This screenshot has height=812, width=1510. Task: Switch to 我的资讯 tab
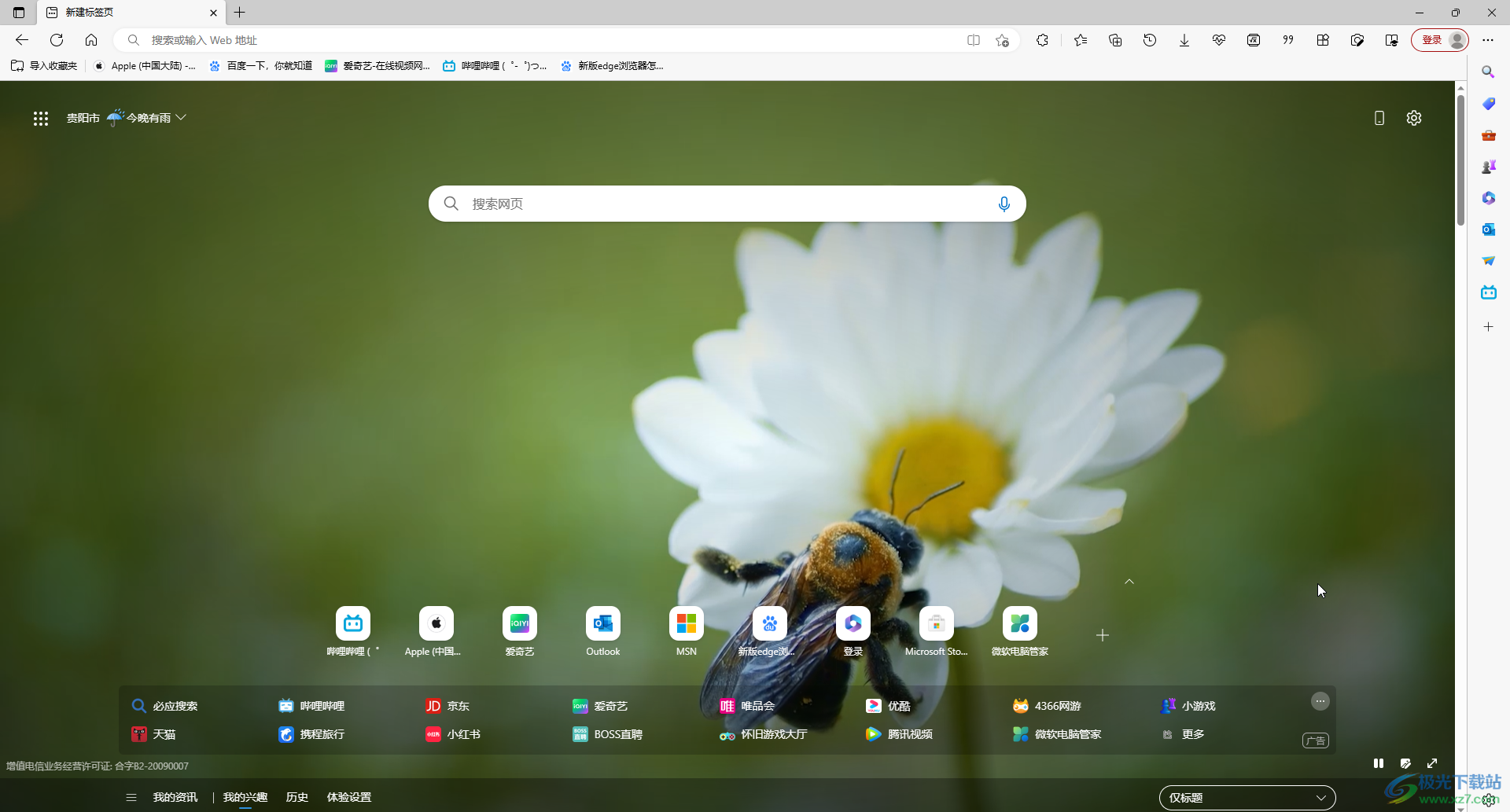175,797
